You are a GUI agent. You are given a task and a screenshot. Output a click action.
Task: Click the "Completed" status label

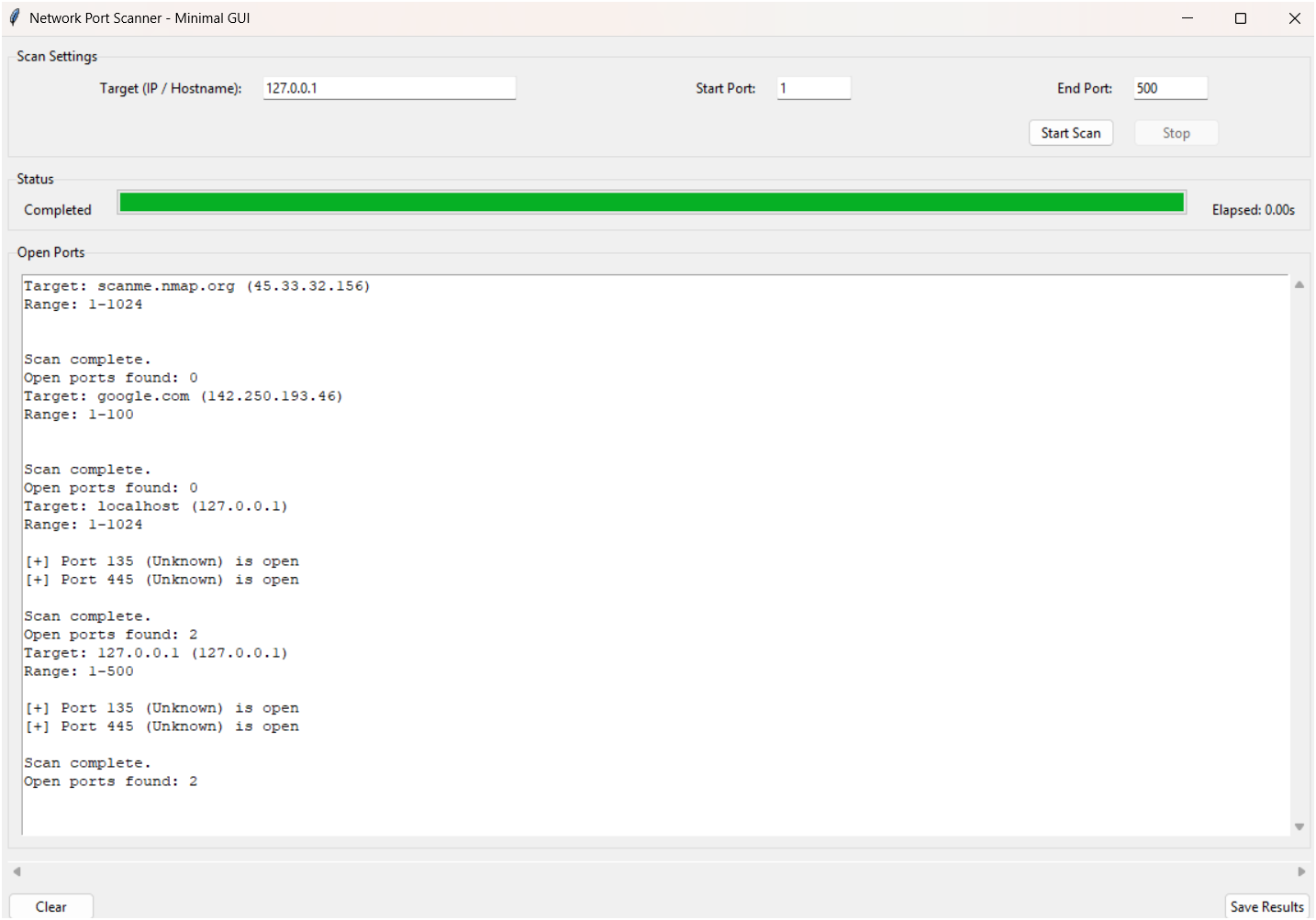[x=58, y=210]
